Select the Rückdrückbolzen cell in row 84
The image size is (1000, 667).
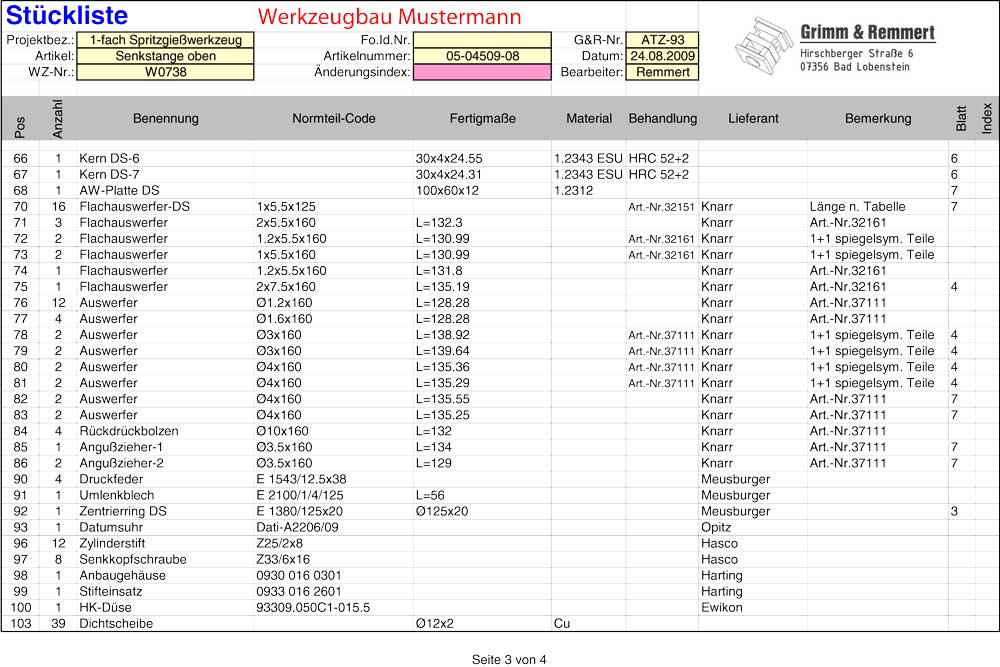coord(129,431)
